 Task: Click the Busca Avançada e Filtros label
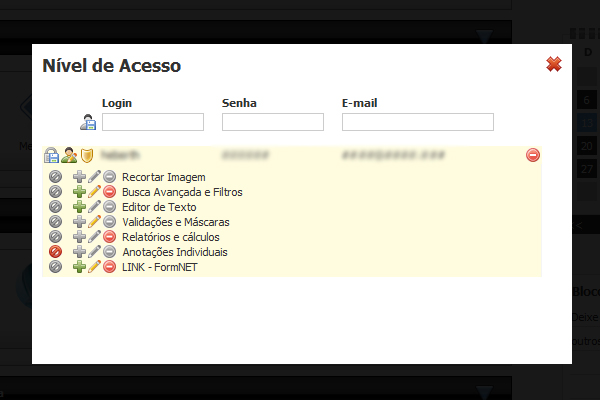182,192
